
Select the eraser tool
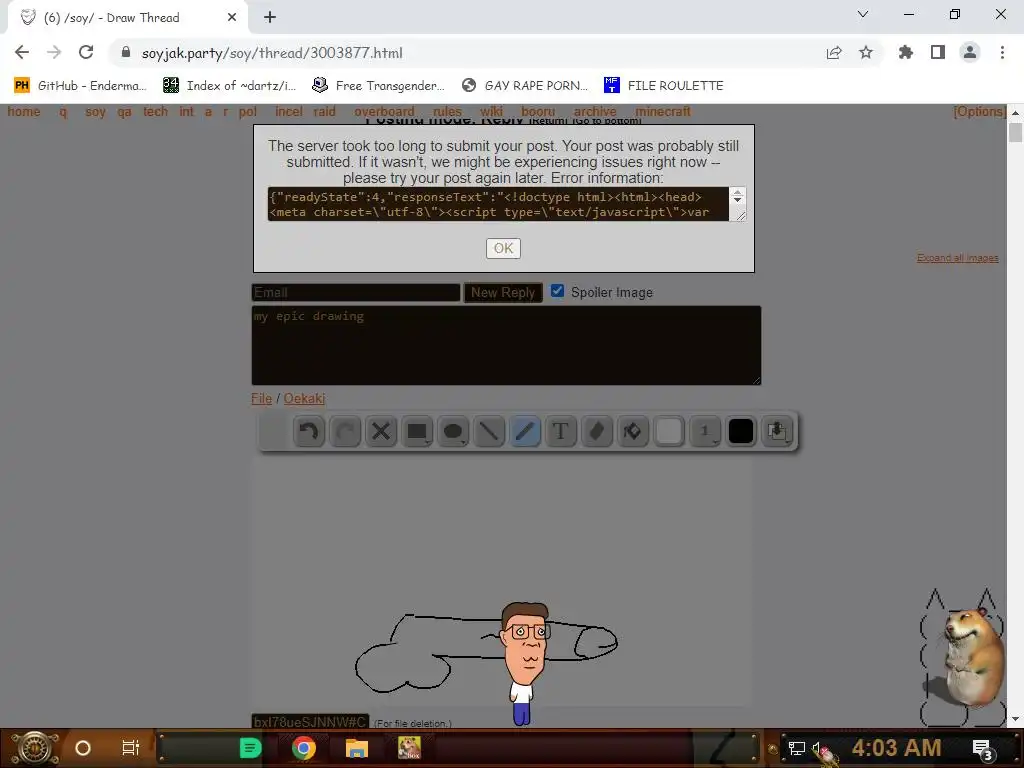click(x=597, y=431)
